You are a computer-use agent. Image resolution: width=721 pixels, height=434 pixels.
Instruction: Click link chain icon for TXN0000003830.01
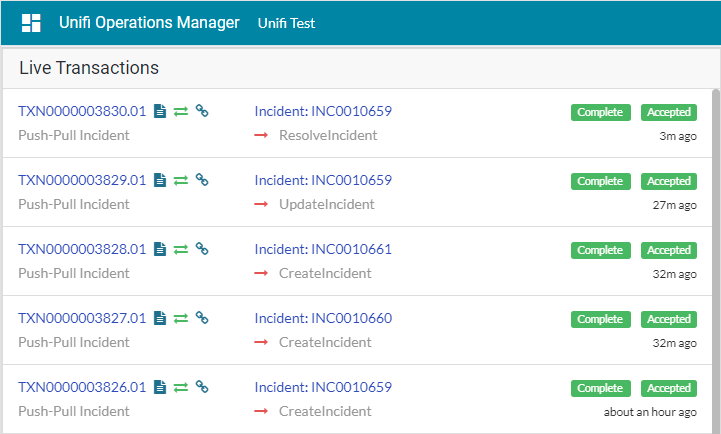(201, 112)
